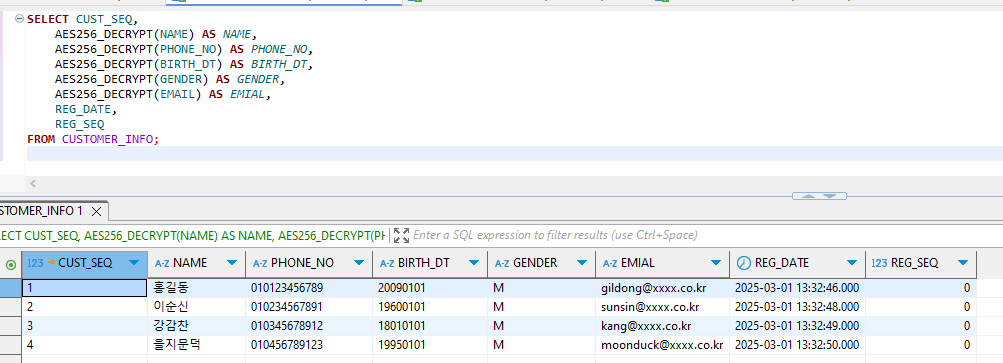Click the string type icon of PHONE_NO column
Image resolution: width=1003 pixels, height=363 pixels.
[x=260, y=263]
